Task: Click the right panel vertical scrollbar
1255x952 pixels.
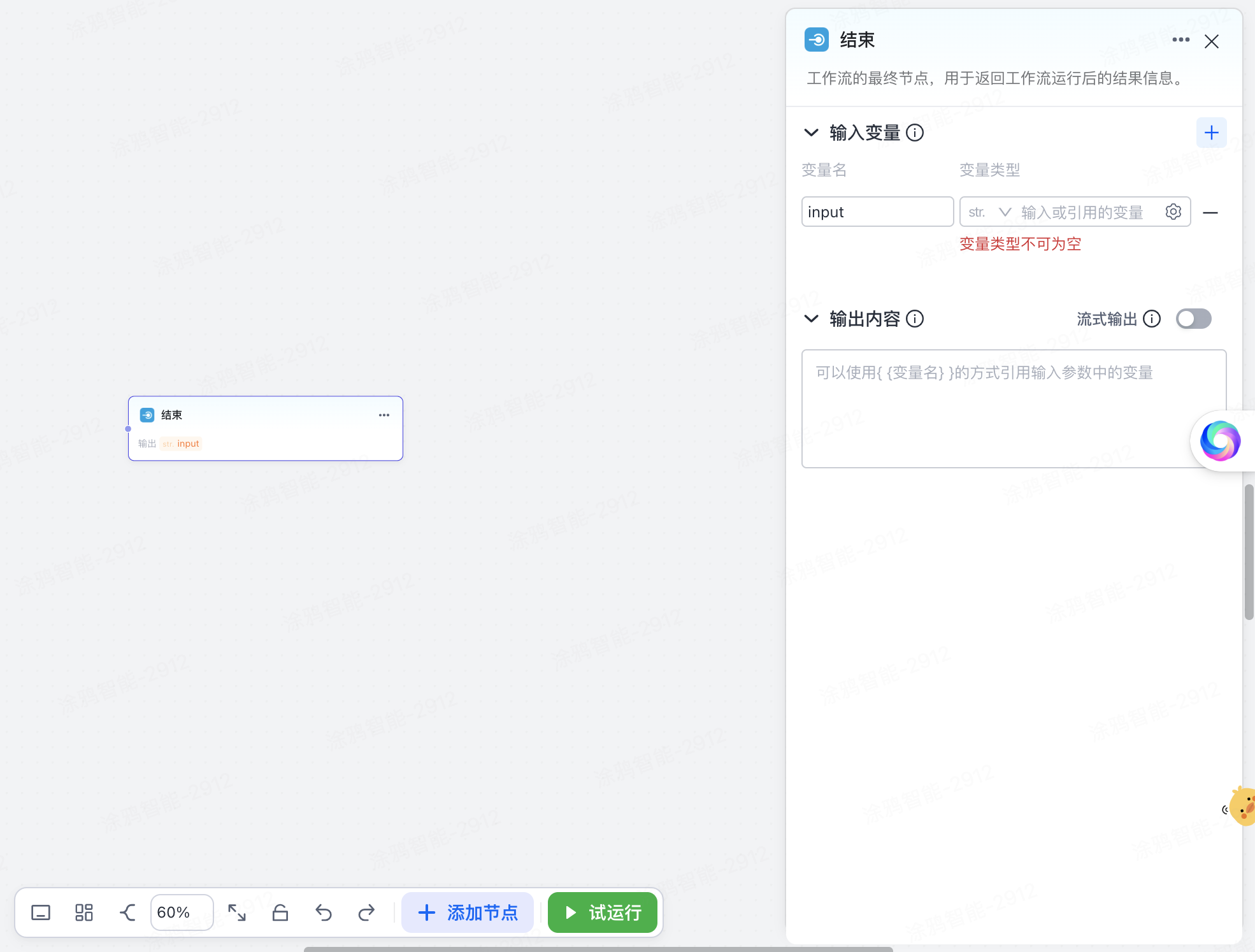Action: tap(1249, 552)
